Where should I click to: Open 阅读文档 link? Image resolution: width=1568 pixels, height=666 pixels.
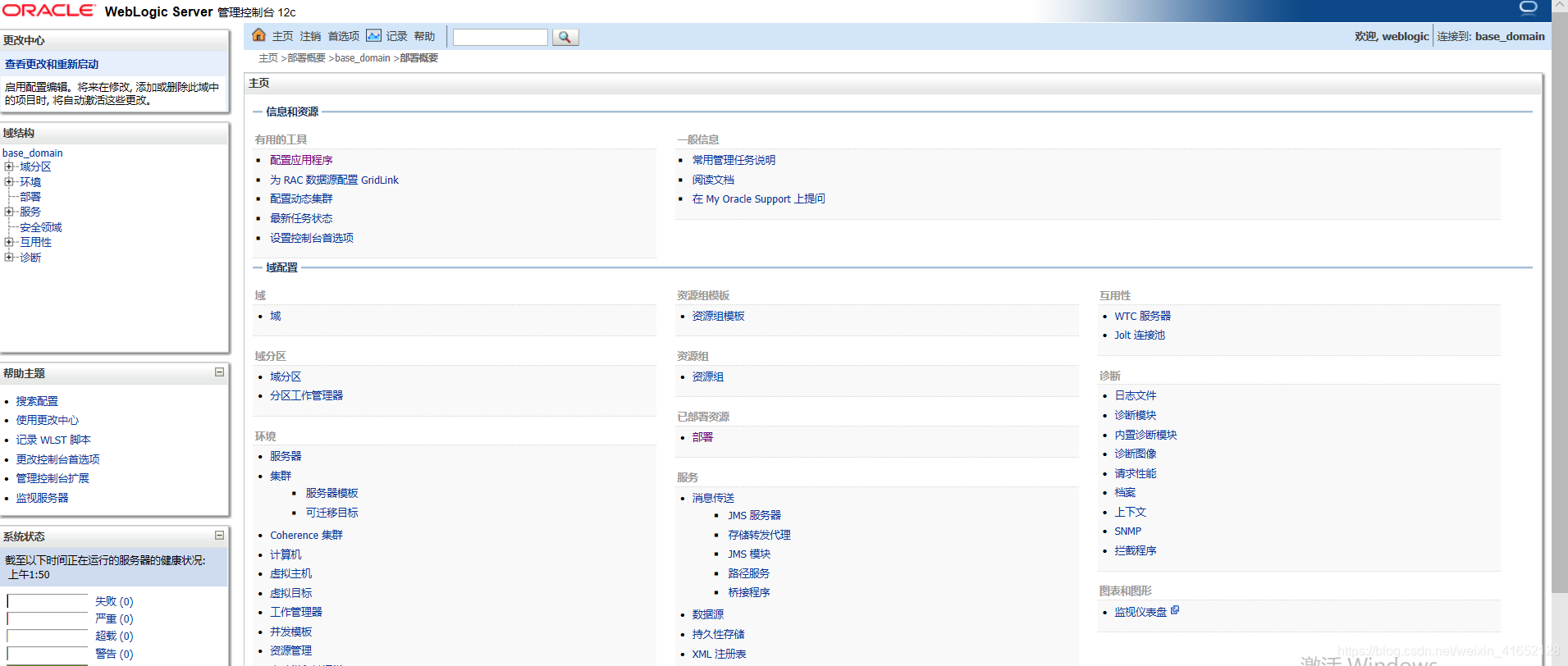pos(713,180)
